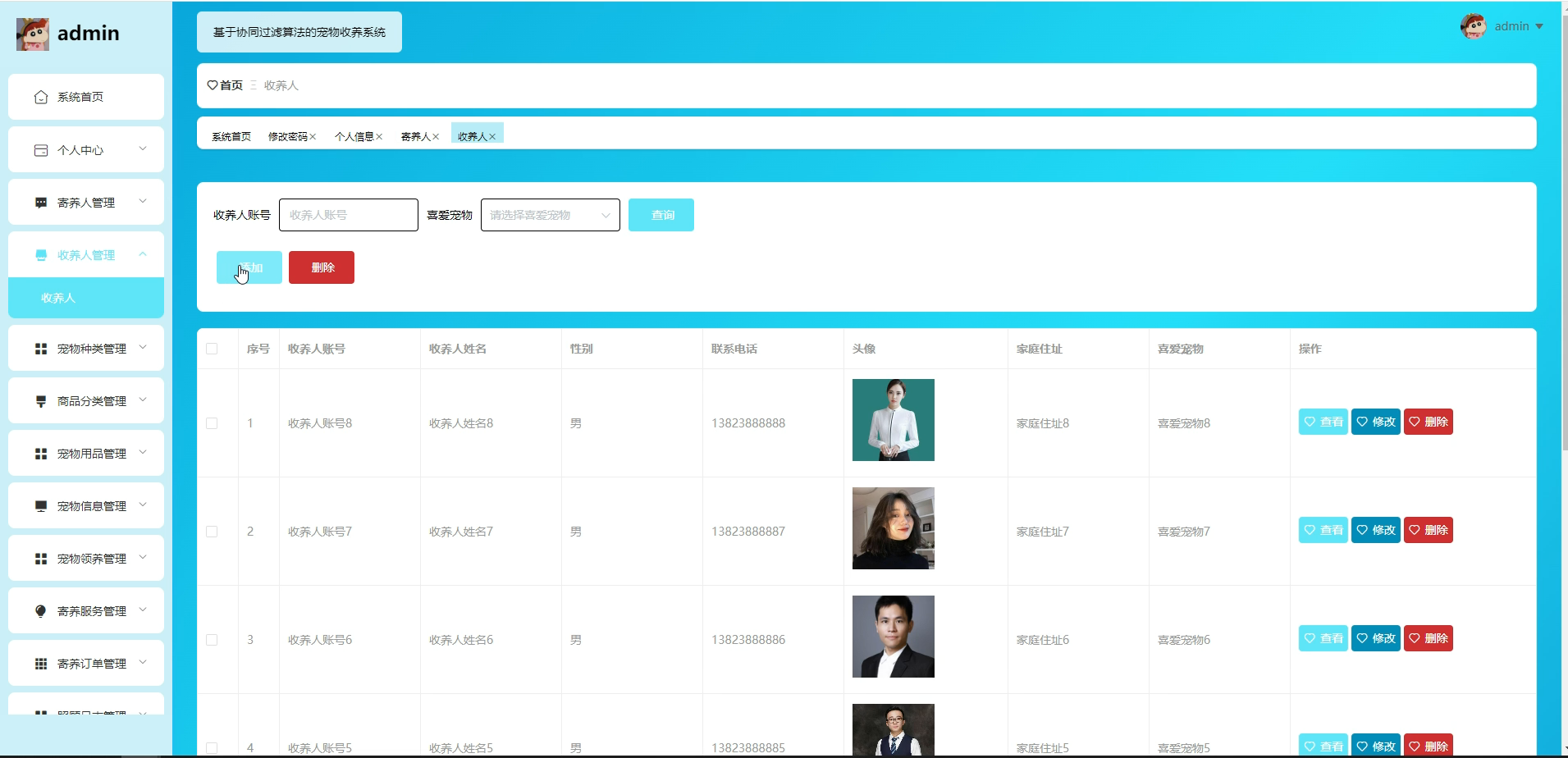1568x758 pixels.
Task: Toggle the select-all checkbox in table header
Action: (x=212, y=349)
